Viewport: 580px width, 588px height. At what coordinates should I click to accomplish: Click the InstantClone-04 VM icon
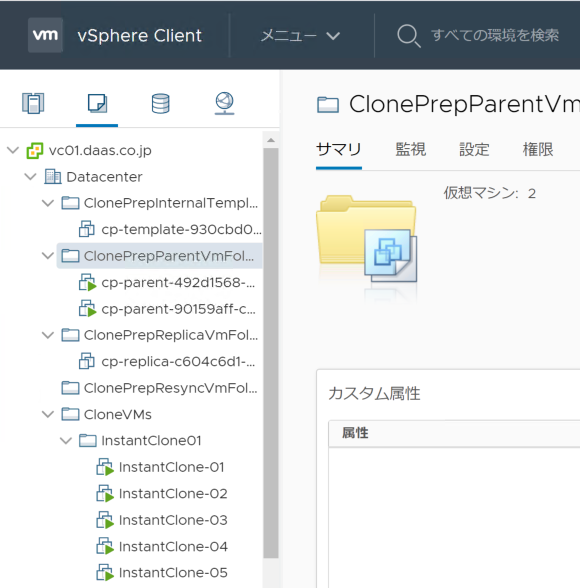coord(105,546)
